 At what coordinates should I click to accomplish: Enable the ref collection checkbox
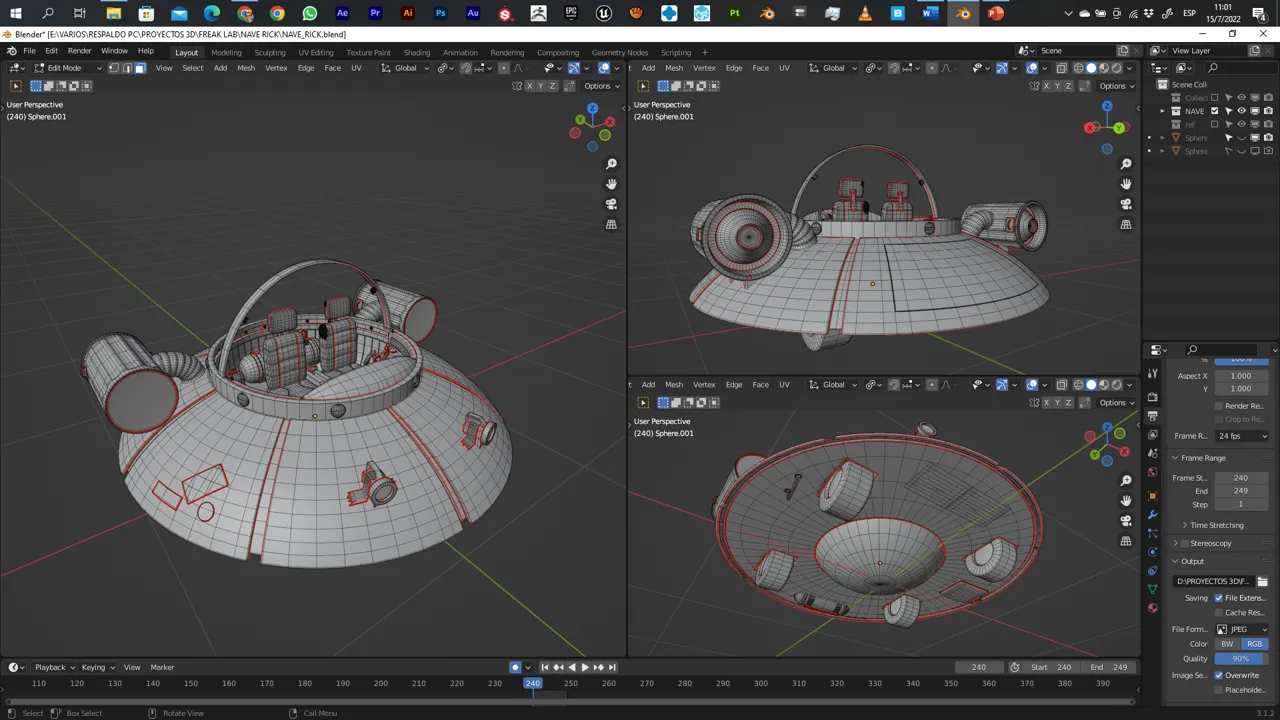(1215, 124)
